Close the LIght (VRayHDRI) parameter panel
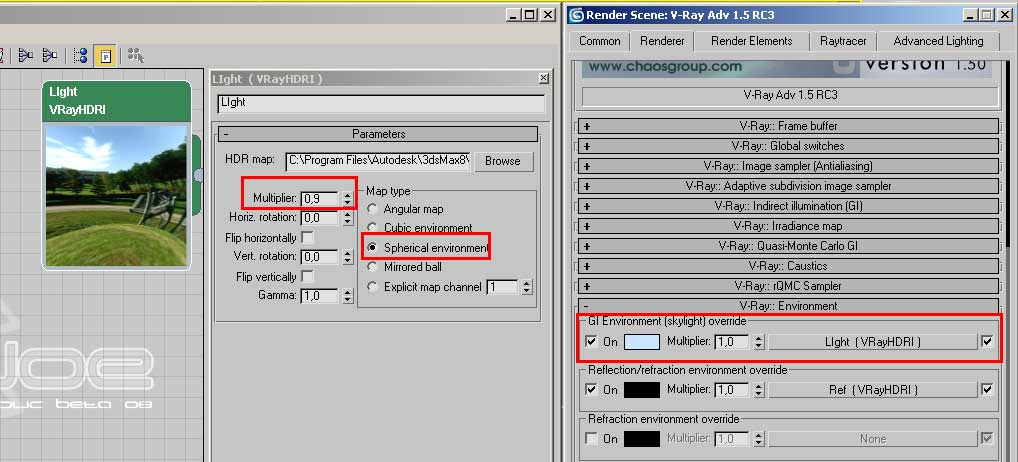The height and width of the screenshot is (462, 1018). (543, 78)
